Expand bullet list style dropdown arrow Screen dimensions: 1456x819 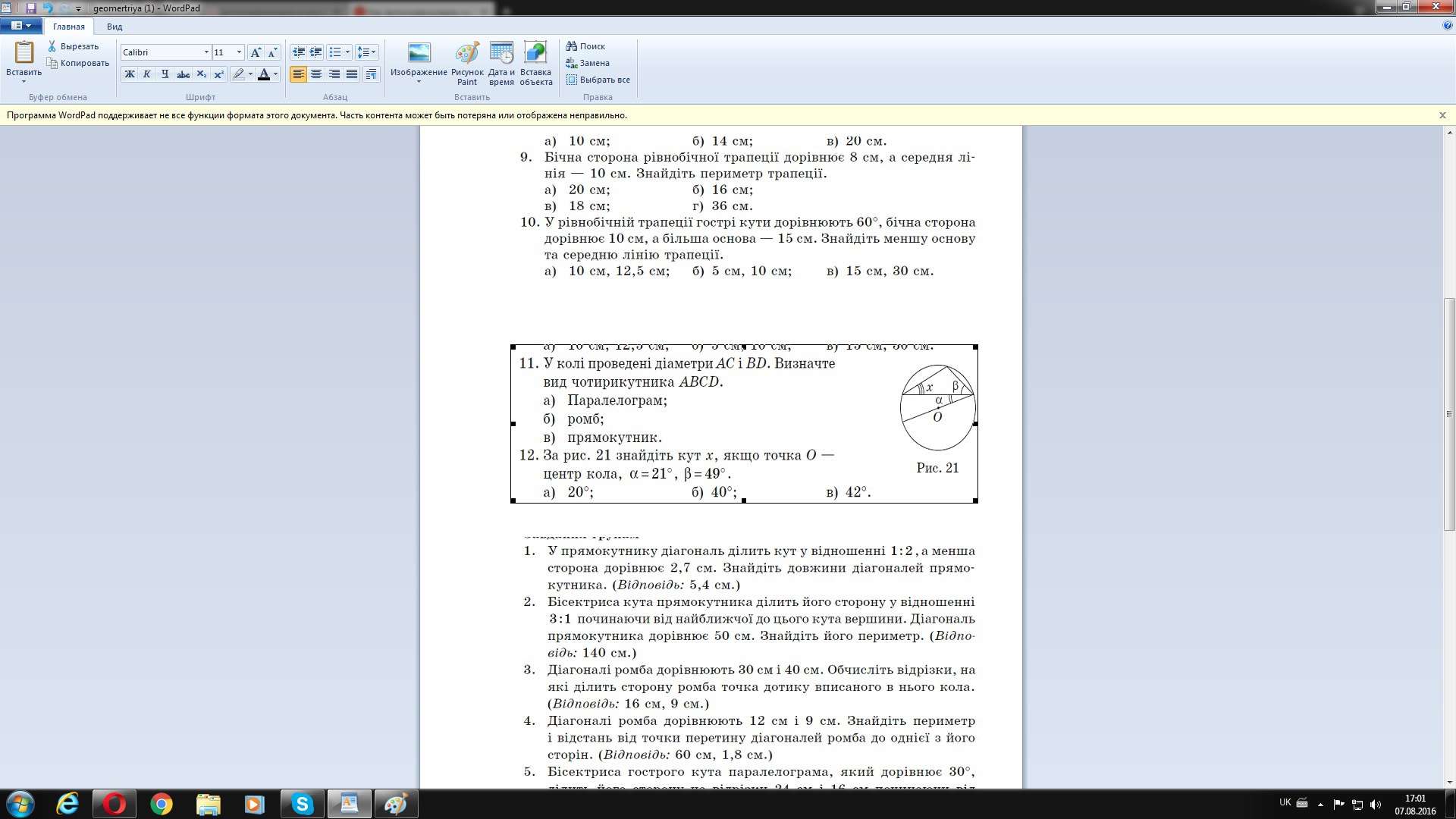pyautogui.click(x=347, y=52)
